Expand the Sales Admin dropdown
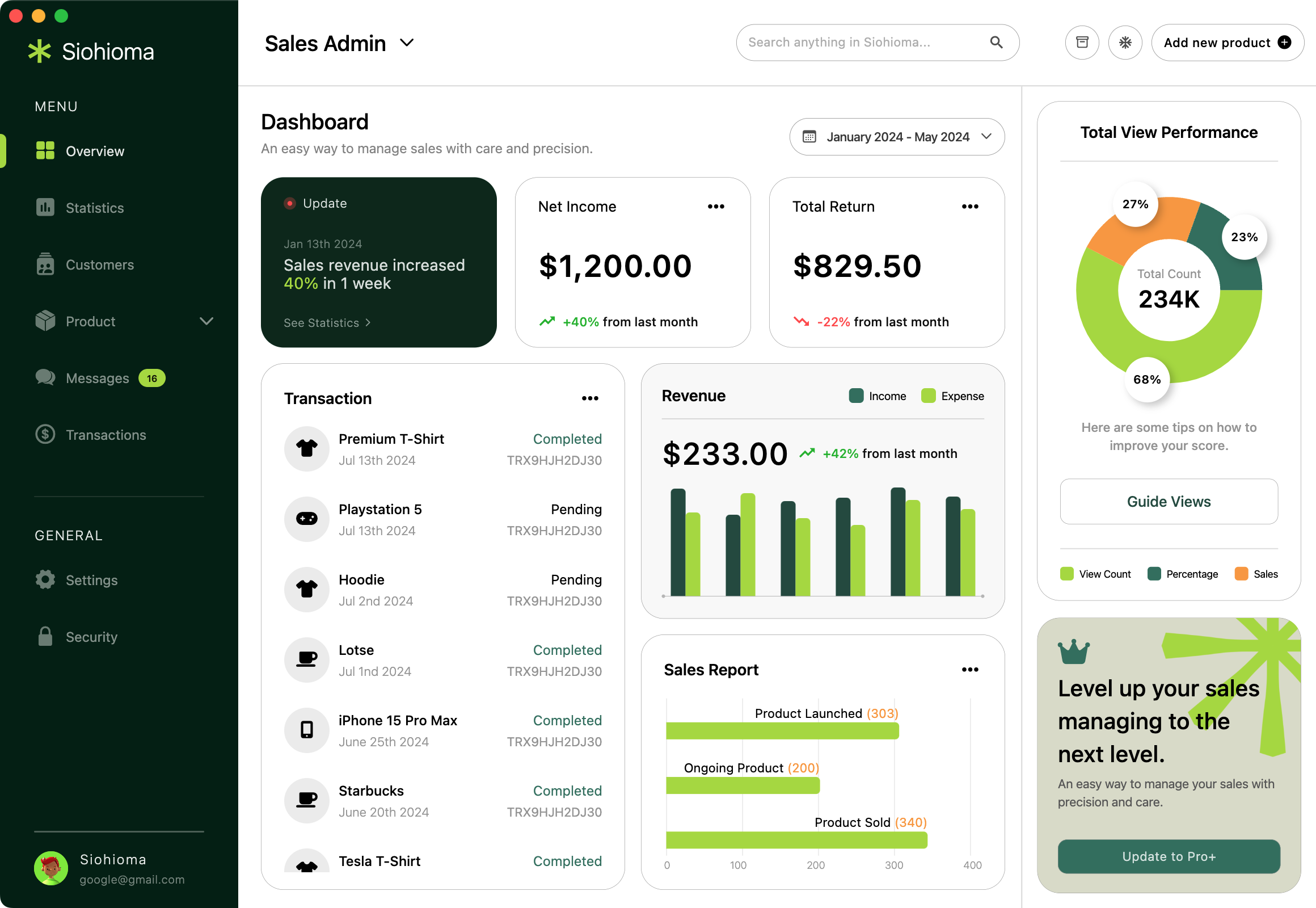 [407, 43]
